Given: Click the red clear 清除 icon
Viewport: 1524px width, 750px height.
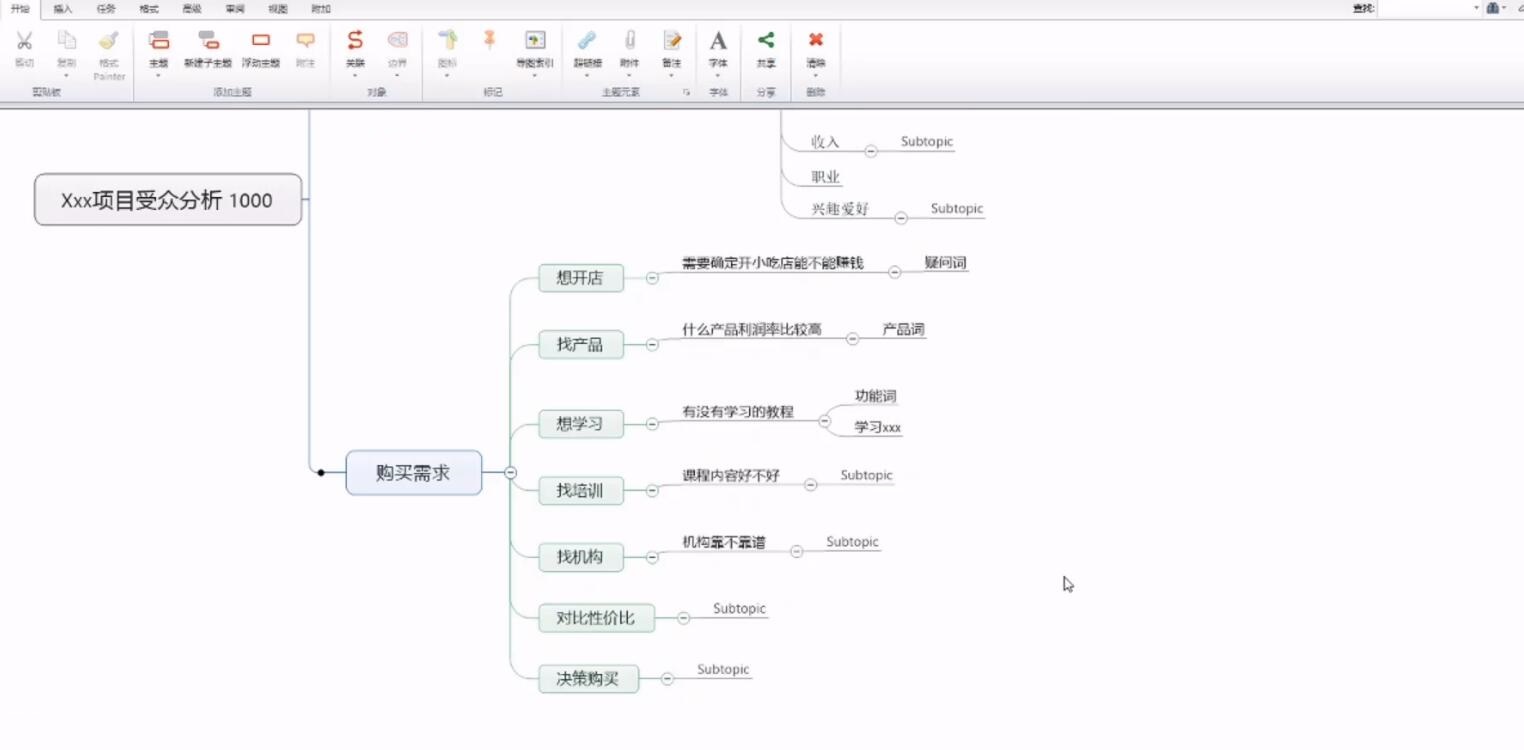Looking at the screenshot, I should click(x=816, y=40).
